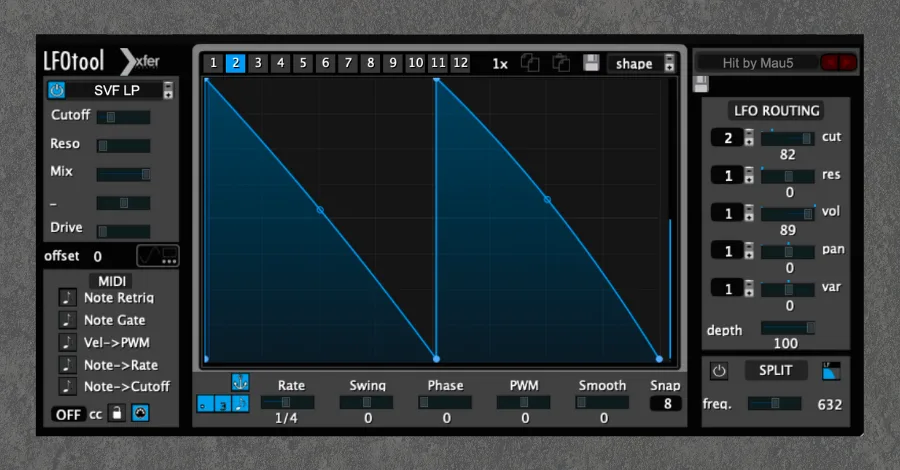Step the pan routing graph number
This screenshot has width=900, height=470.
click(x=749, y=251)
